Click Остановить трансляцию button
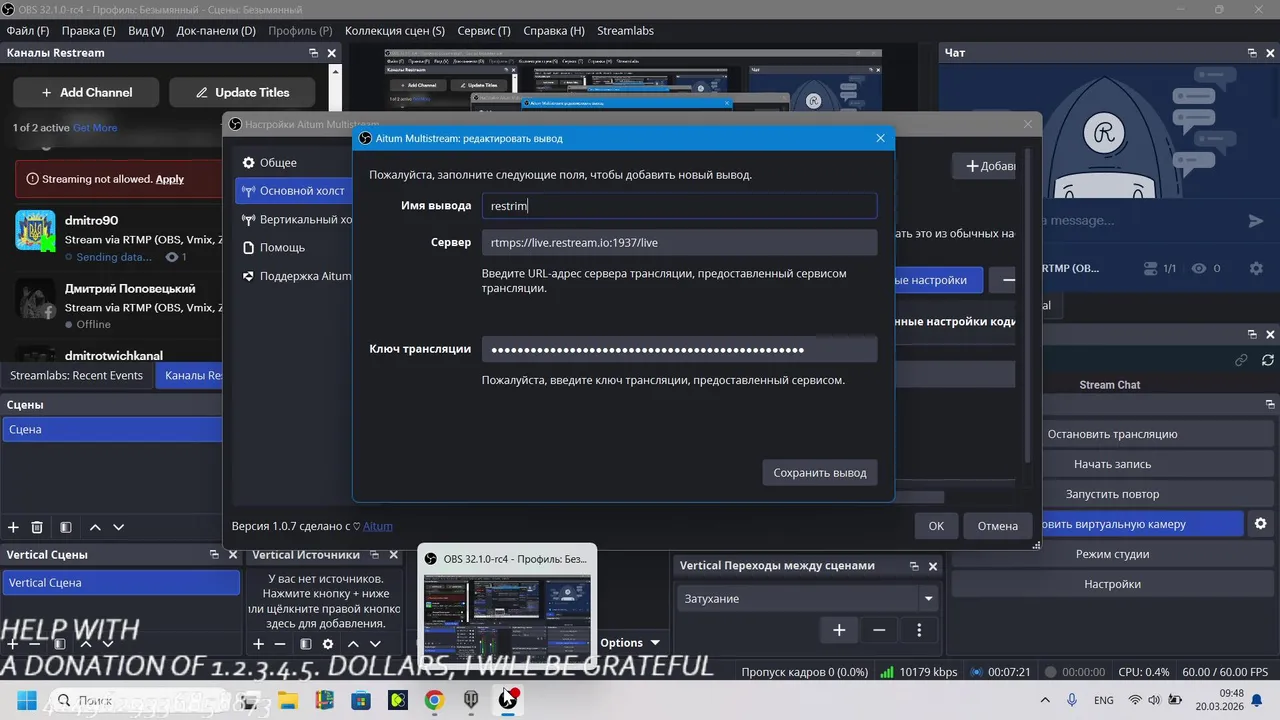The height and width of the screenshot is (720, 1280). [x=1112, y=434]
